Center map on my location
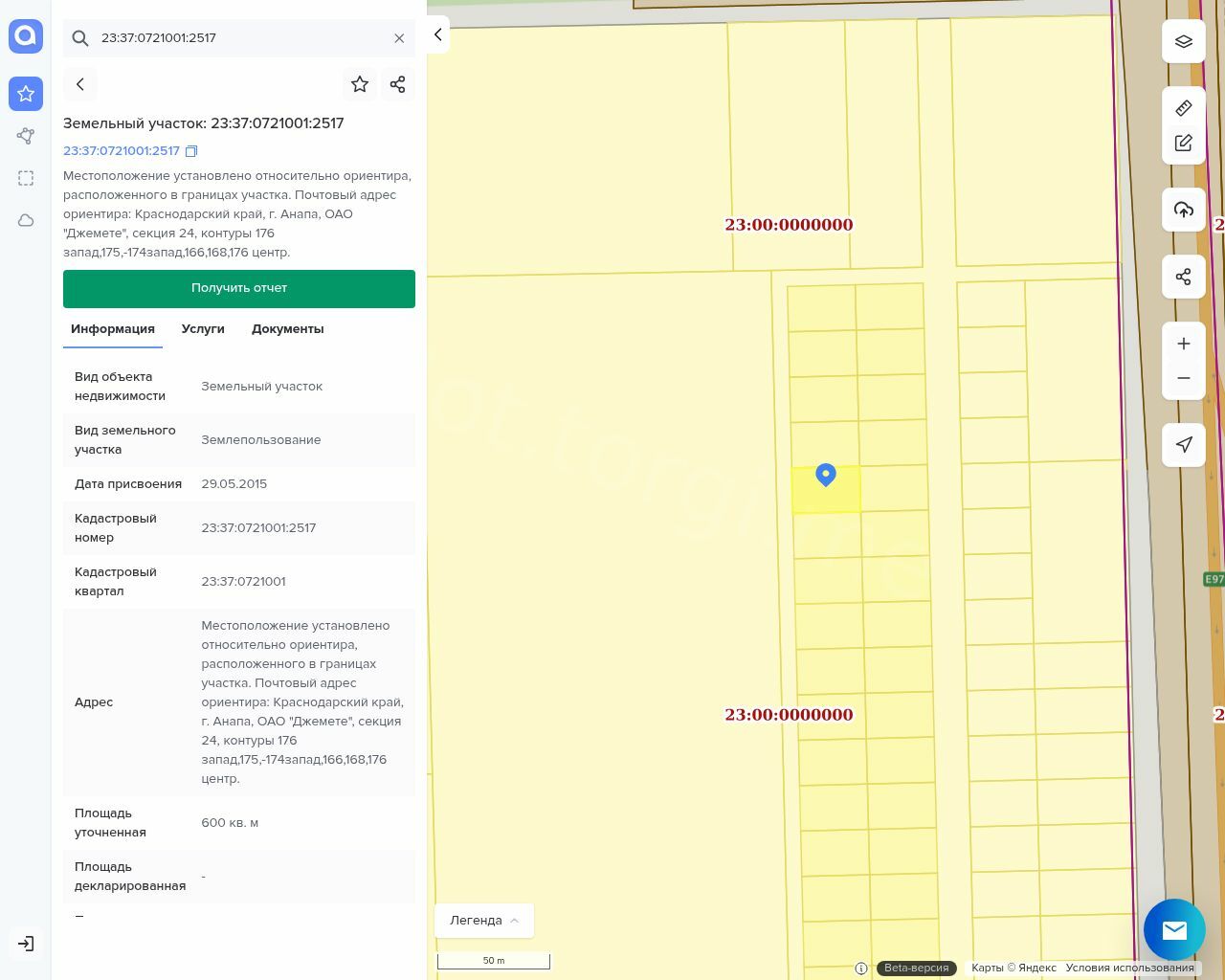This screenshot has height=980, width=1225. click(1183, 445)
